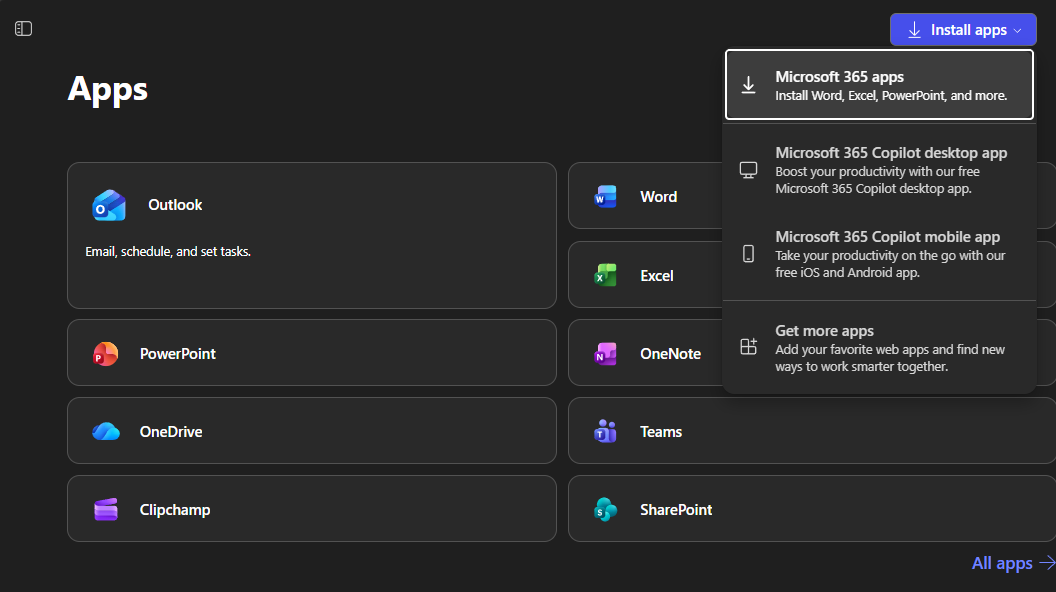The width and height of the screenshot is (1056, 592).
Task: Click the download arrow icon in Install apps button
Action: coord(914,30)
